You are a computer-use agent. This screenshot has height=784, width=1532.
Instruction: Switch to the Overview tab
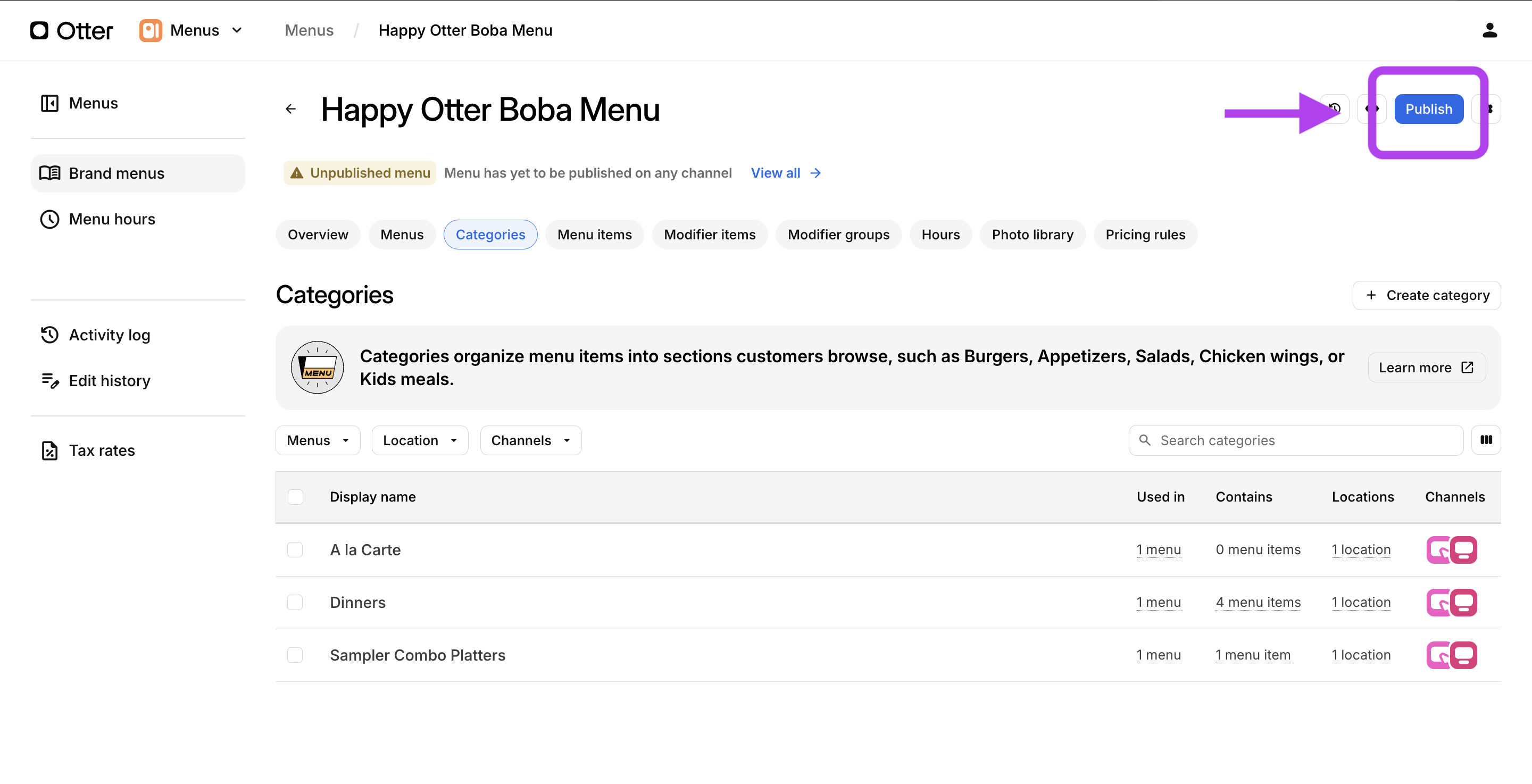tap(318, 235)
